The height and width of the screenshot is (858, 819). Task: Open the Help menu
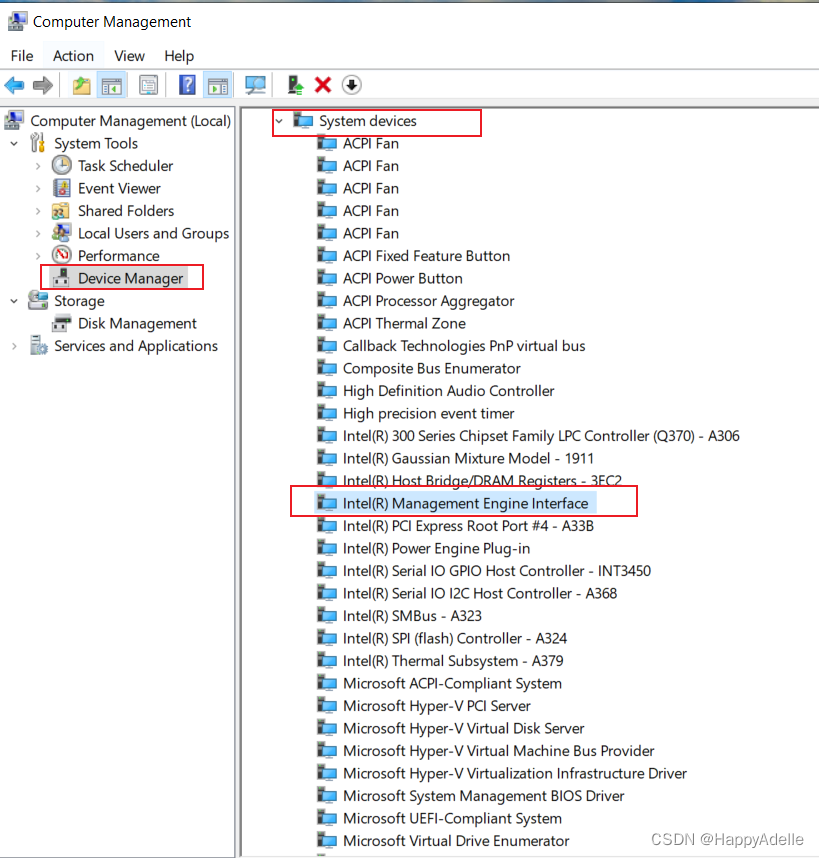(x=179, y=56)
